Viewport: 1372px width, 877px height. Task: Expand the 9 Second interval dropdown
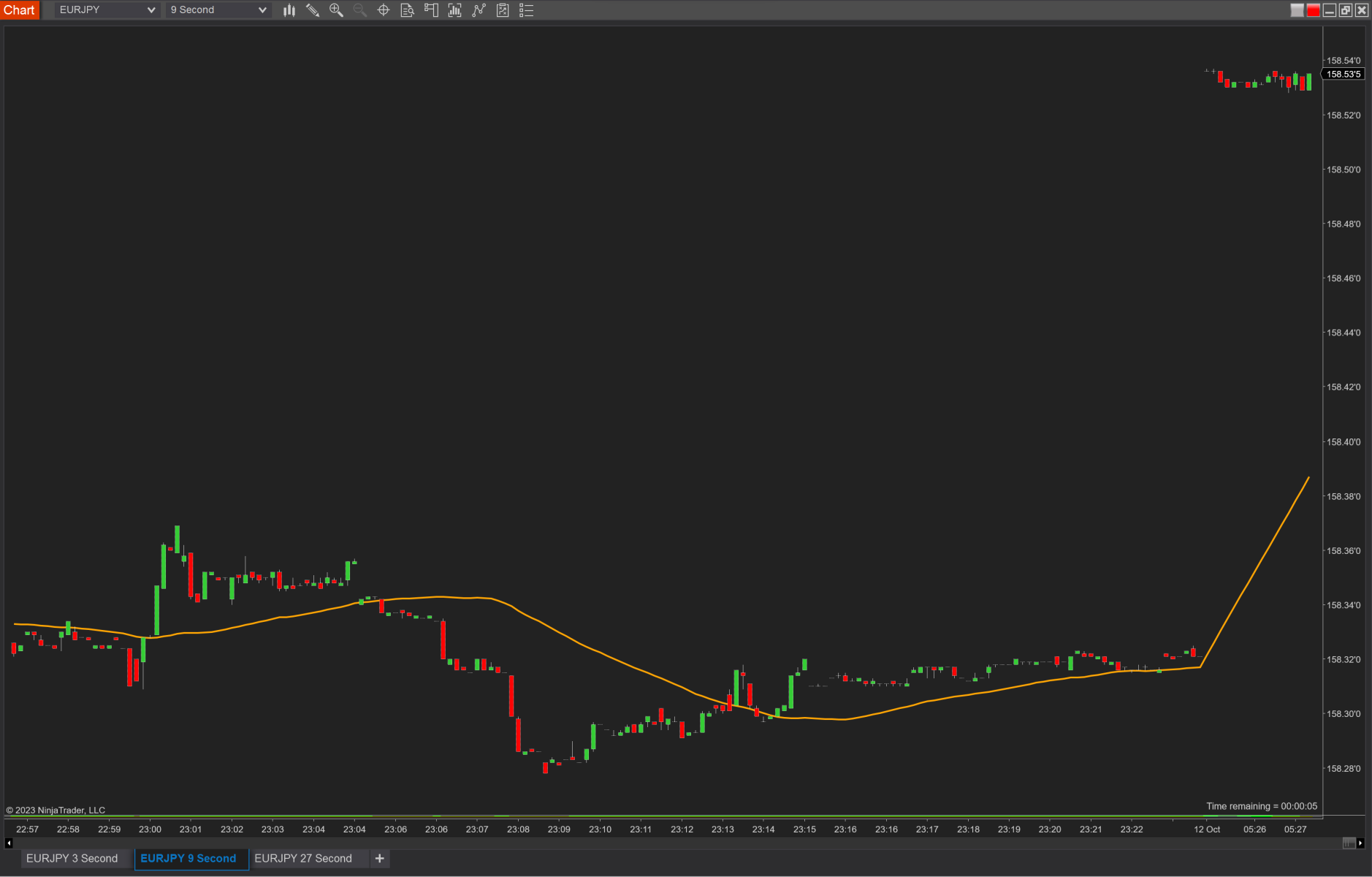coord(218,10)
